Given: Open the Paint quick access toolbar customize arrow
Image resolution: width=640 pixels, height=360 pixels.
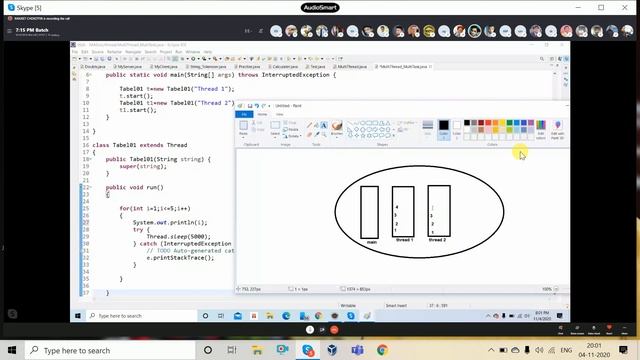Looking at the screenshot, I should click(x=269, y=106).
